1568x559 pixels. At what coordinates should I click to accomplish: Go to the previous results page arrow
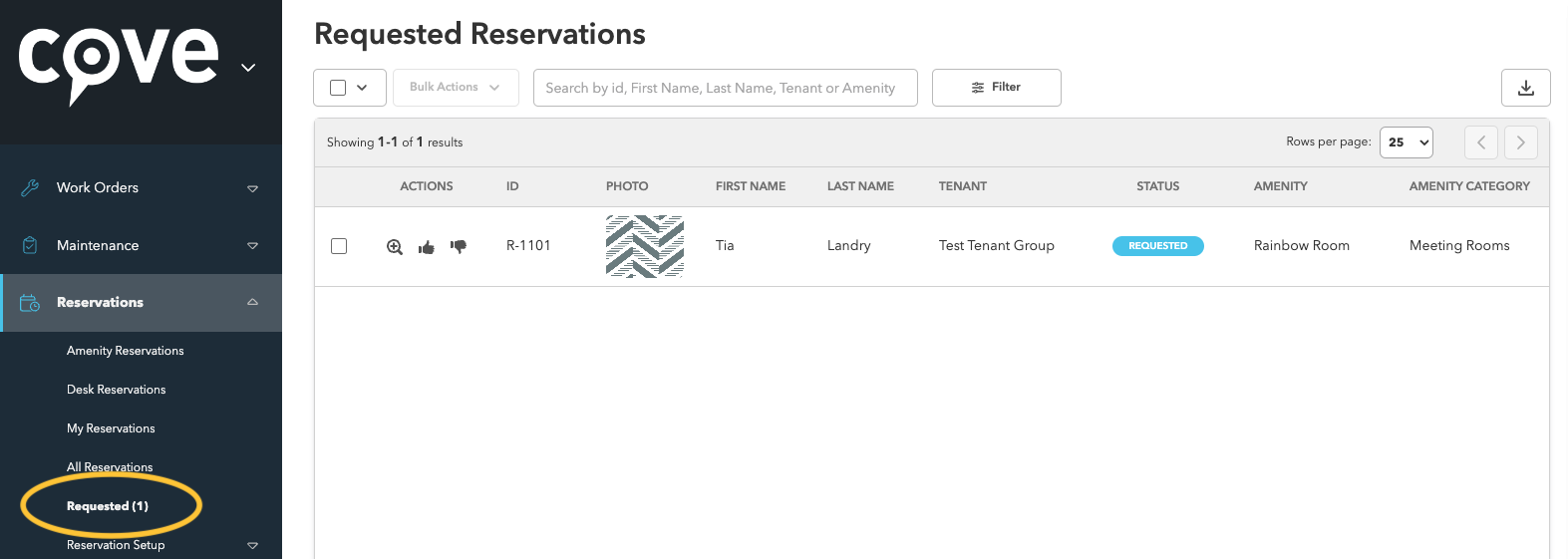[1480, 142]
